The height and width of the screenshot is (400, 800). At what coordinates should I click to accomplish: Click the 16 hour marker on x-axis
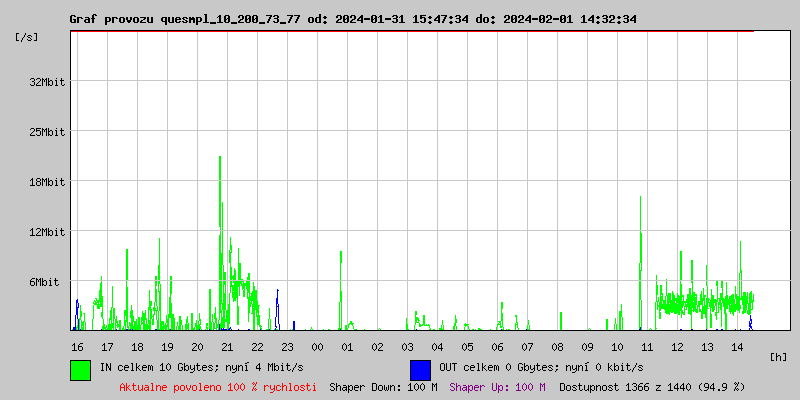click(77, 346)
